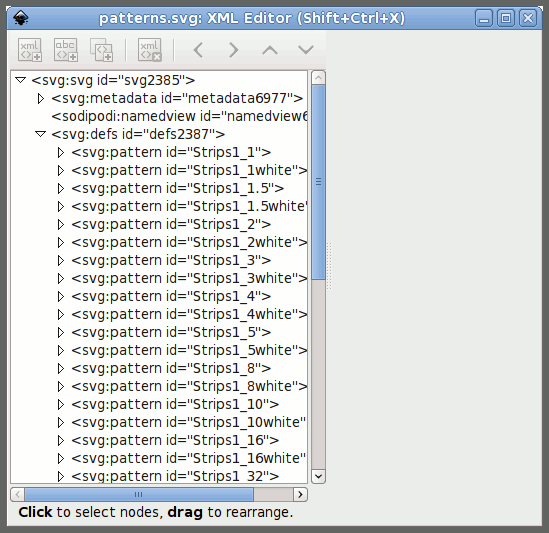Viewport: 549px width, 533px height.
Task: Select the Strips1_8white pattern node
Action: pyautogui.click(x=189, y=386)
